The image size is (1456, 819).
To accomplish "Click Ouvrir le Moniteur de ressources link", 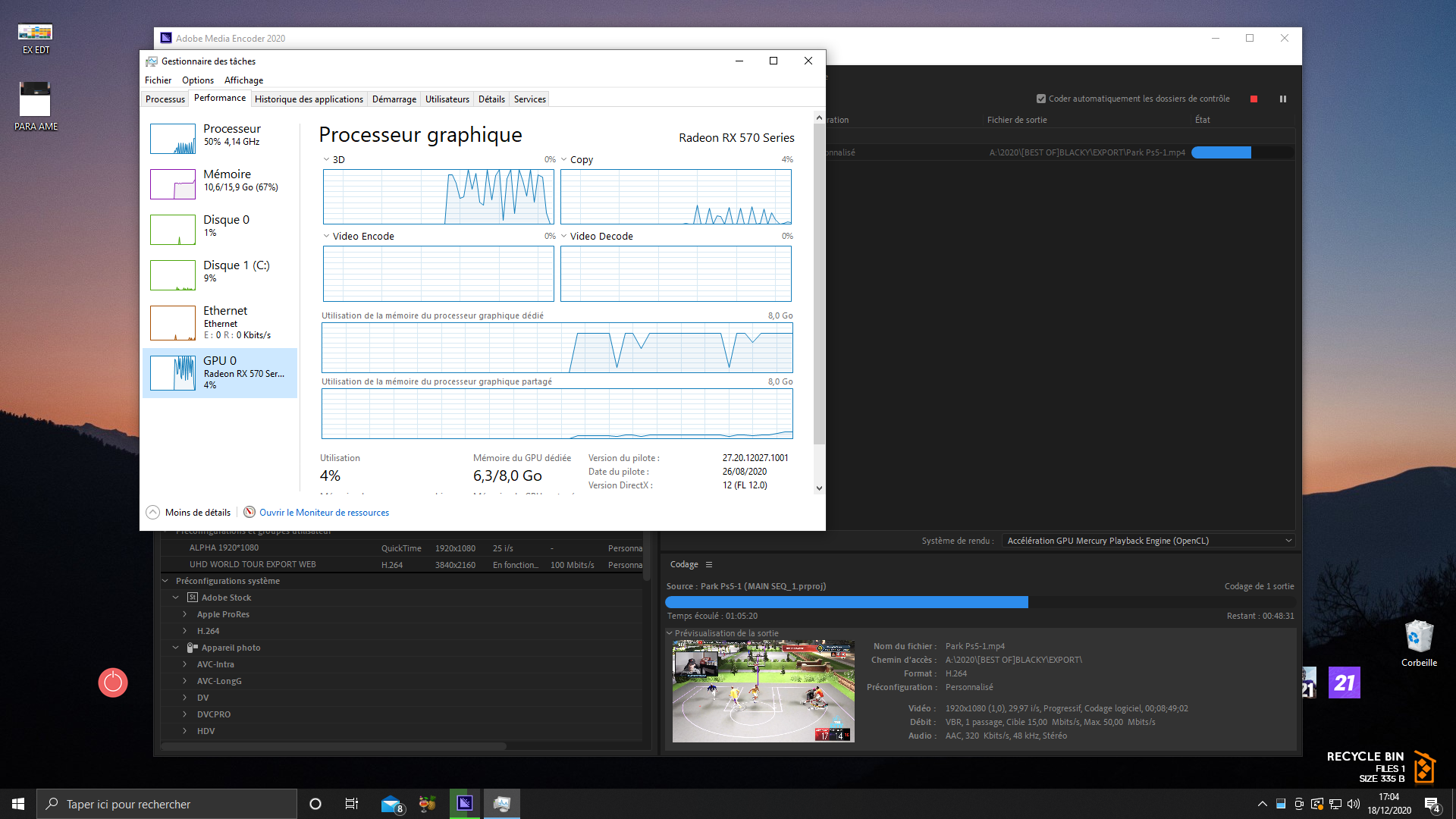I will (324, 513).
